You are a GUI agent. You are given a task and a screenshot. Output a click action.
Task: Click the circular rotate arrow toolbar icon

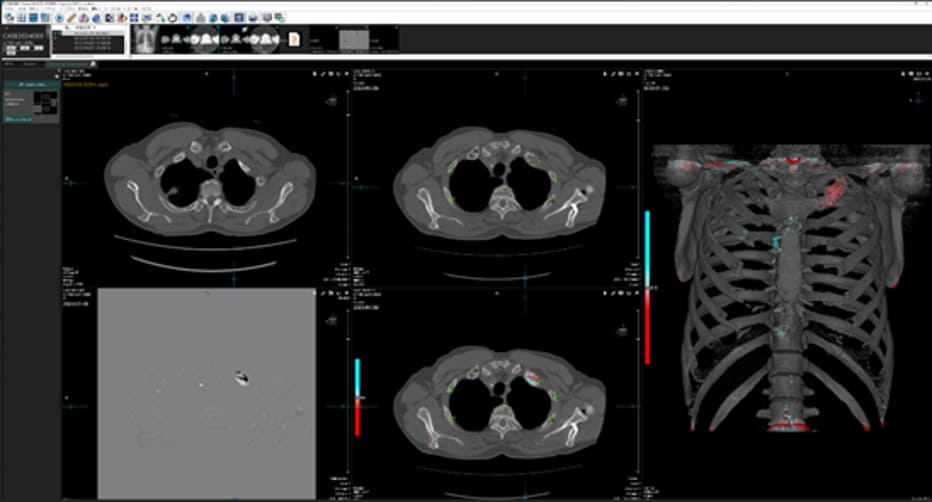(172, 18)
